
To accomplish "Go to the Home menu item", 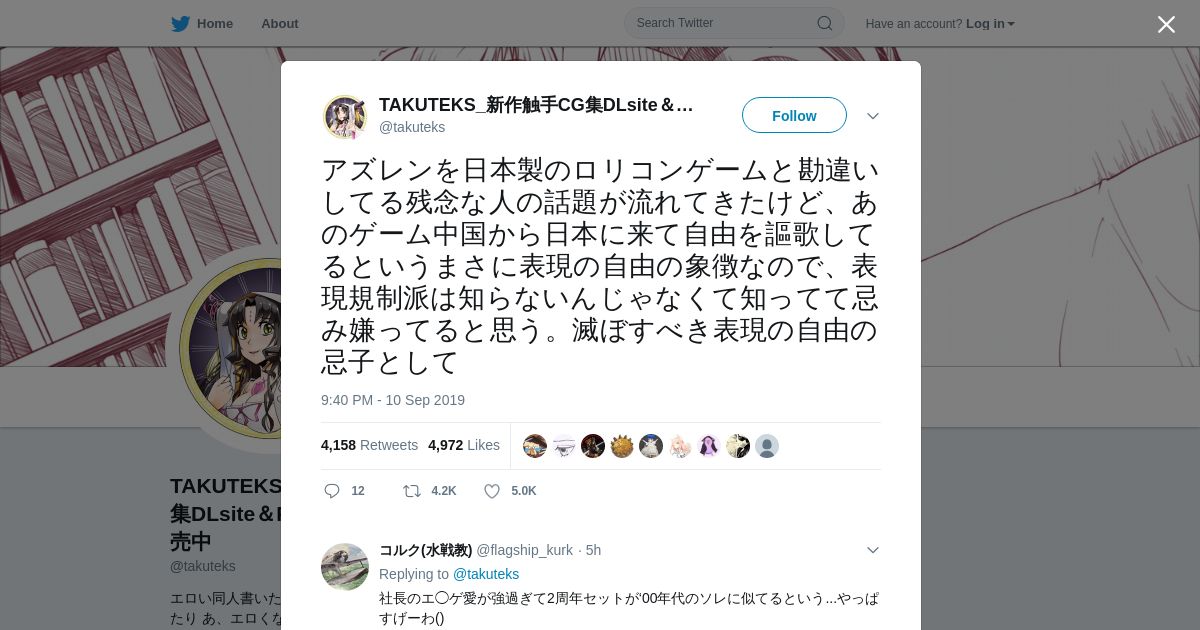I will pos(214,24).
